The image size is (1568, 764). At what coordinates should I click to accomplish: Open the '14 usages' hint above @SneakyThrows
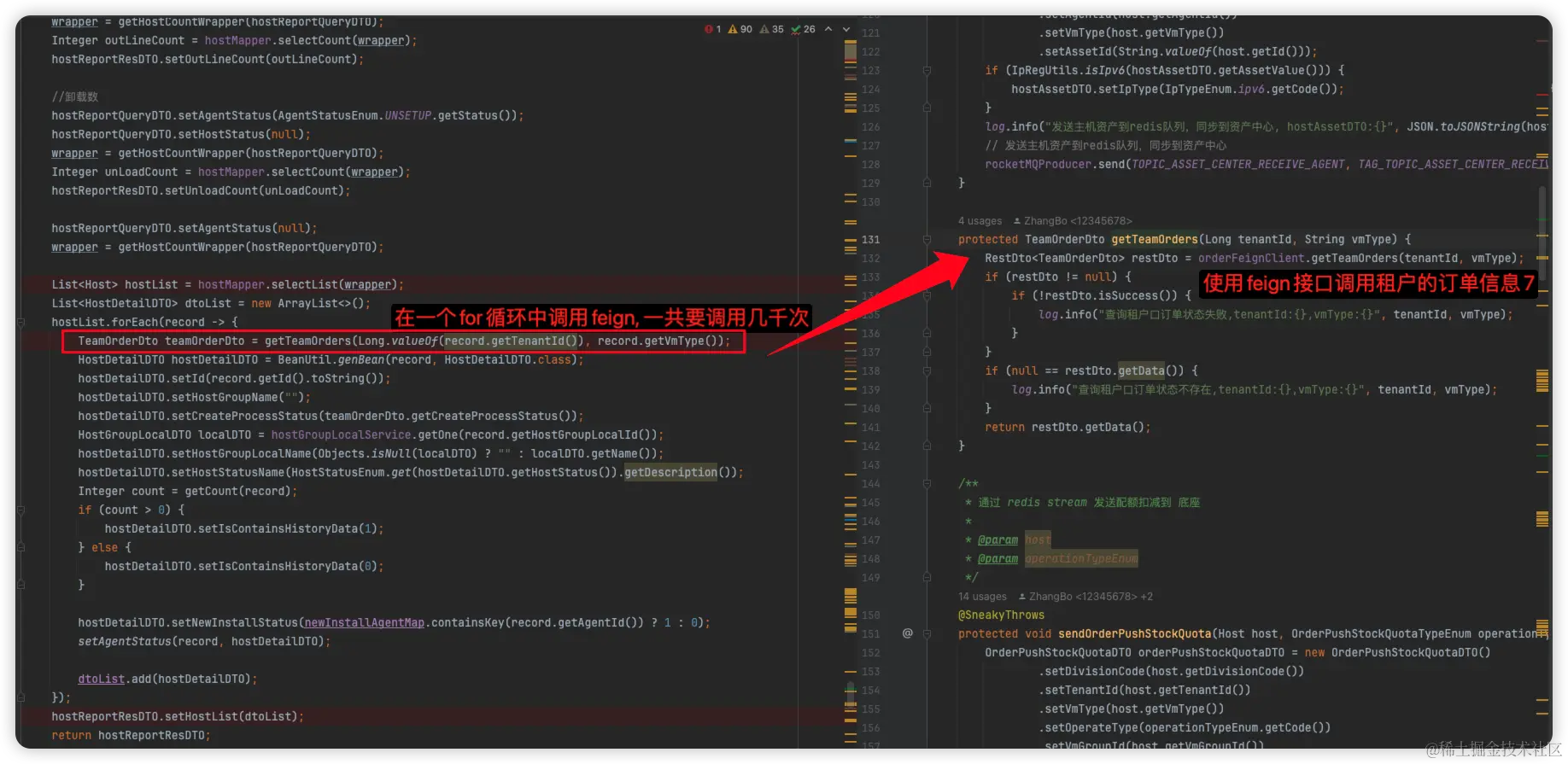pos(982,597)
